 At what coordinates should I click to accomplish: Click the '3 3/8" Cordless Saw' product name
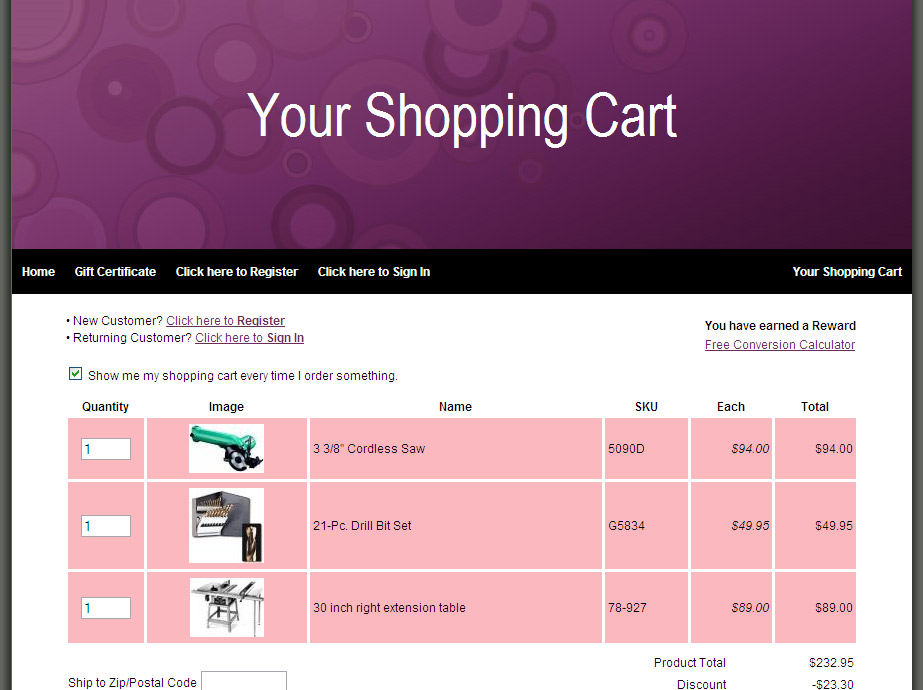[369, 449]
